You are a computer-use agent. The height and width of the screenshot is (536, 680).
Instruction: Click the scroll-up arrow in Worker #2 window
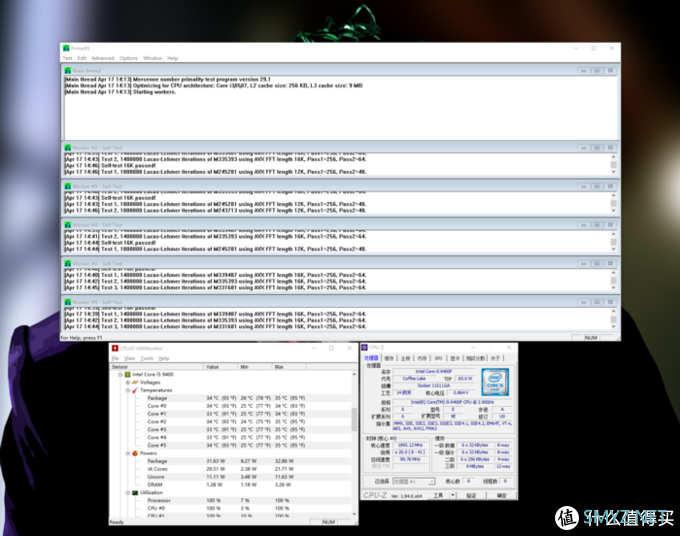click(x=613, y=157)
